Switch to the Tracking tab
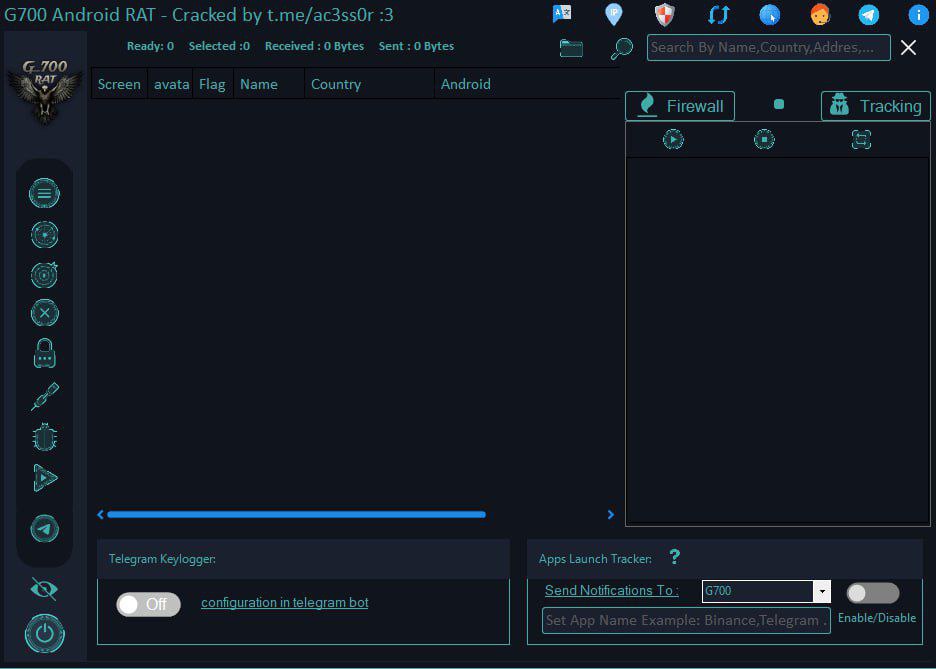Screen dimensions: 936x669 pyautogui.click(x=875, y=106)
